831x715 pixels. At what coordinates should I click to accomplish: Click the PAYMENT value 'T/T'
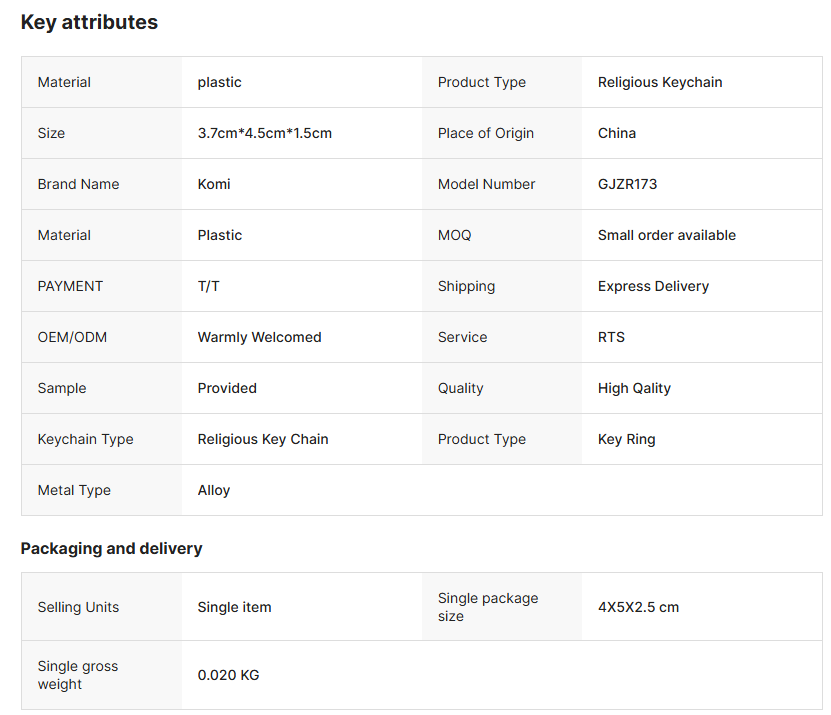coord(208,286)
